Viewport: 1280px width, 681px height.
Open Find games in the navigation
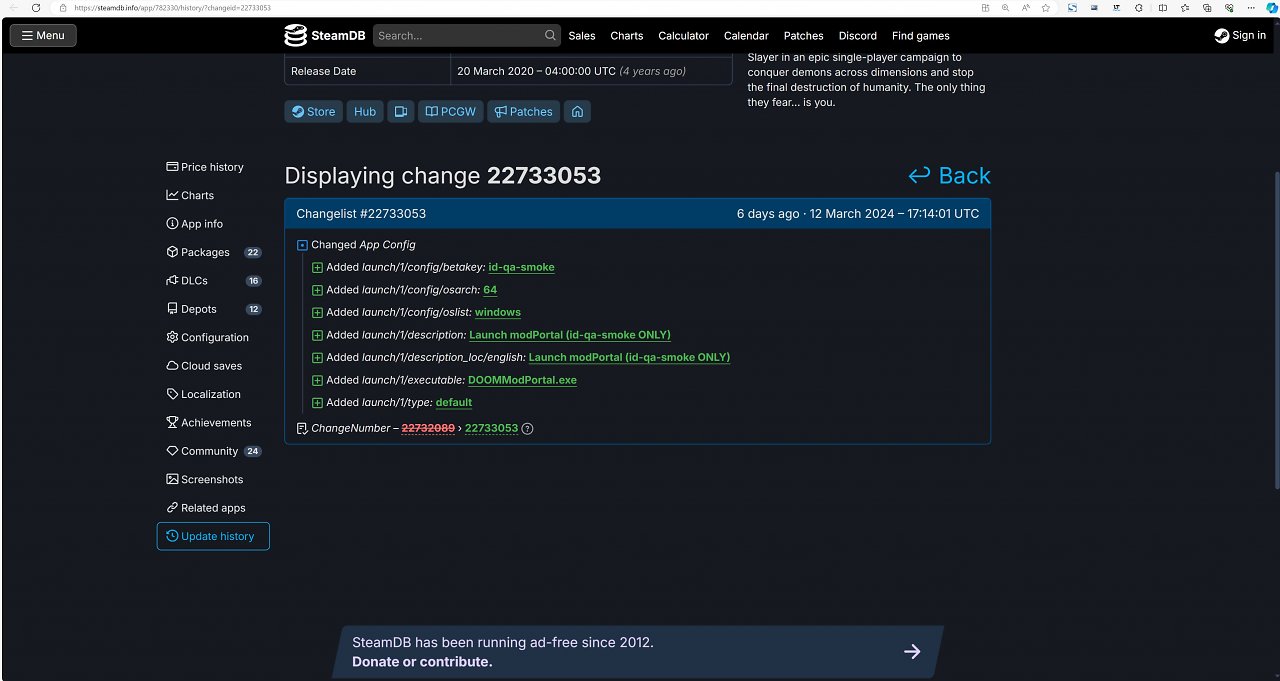click(921, 35)
